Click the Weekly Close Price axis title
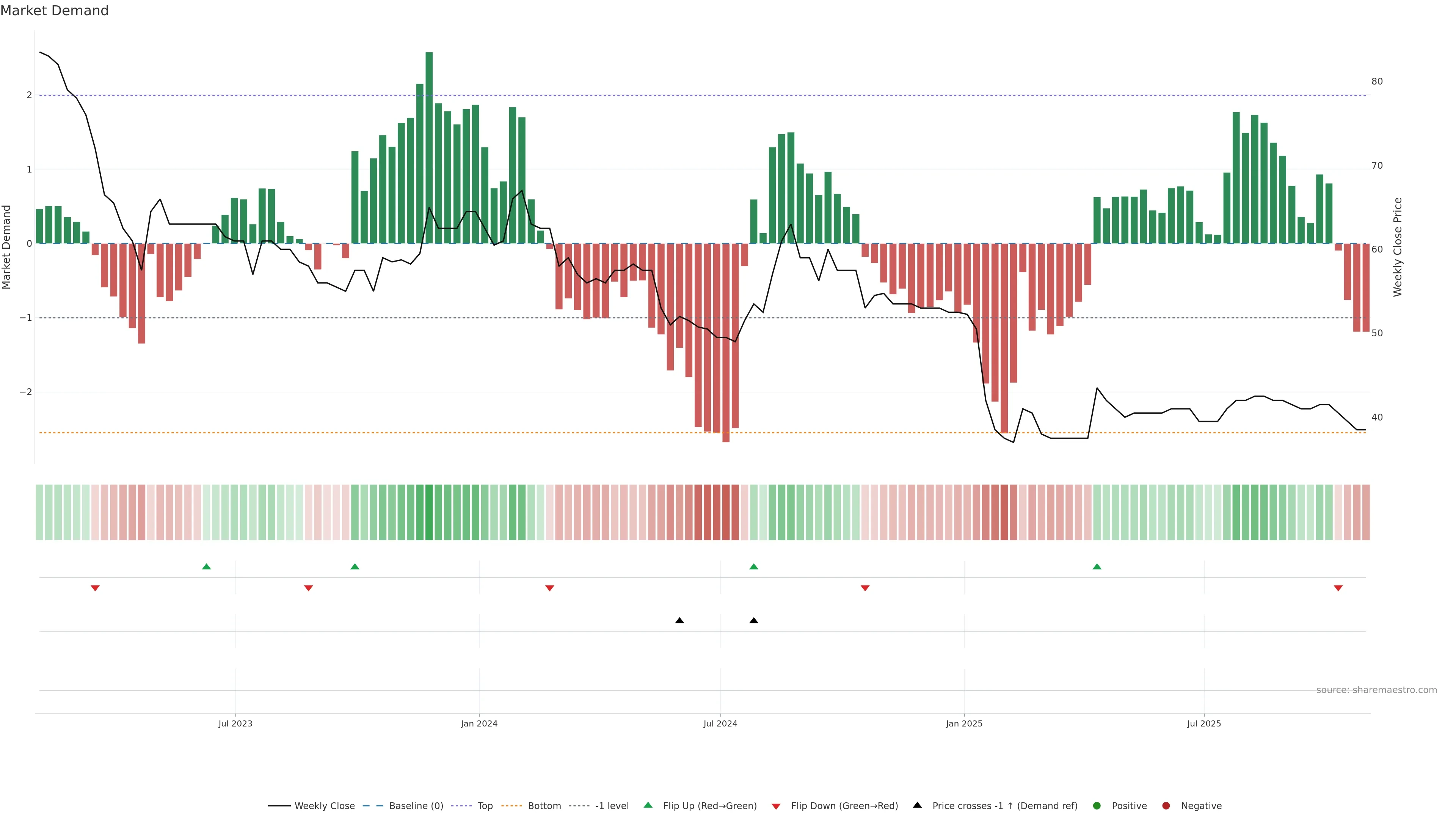 1397,247
